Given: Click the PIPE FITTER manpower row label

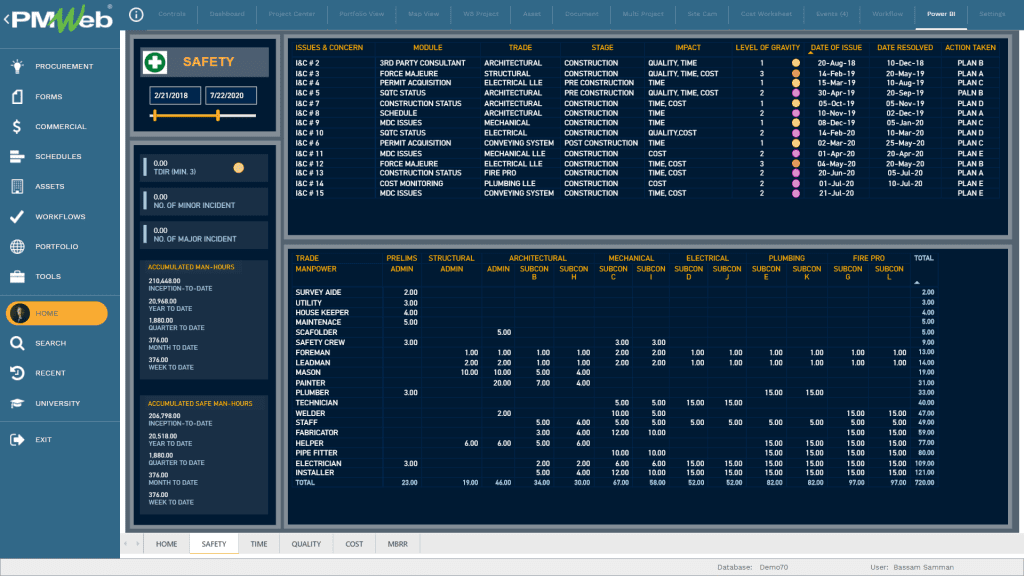Looking at the screenshot, I should click(x=316, y=453).
